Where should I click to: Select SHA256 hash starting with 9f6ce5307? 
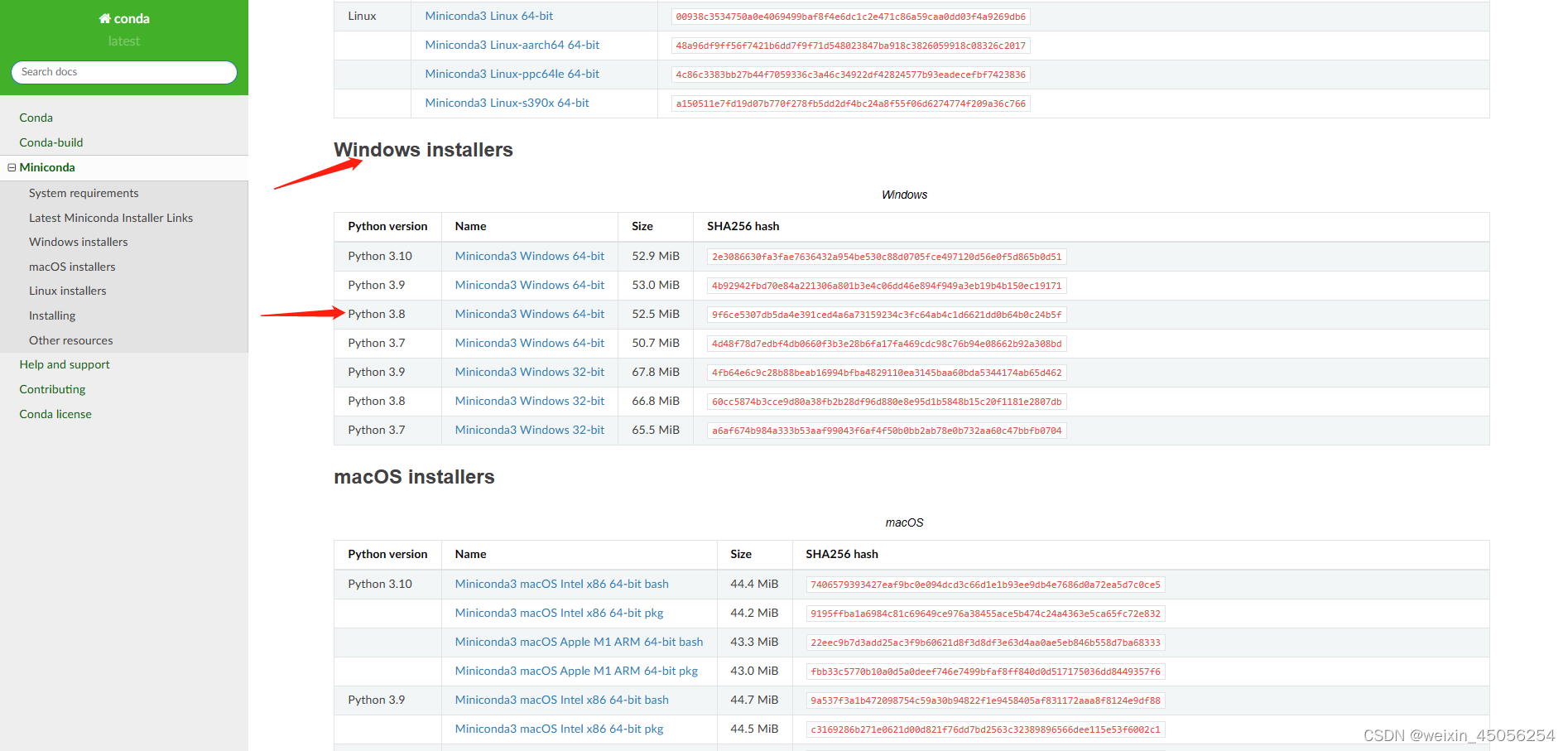[887, 315]
